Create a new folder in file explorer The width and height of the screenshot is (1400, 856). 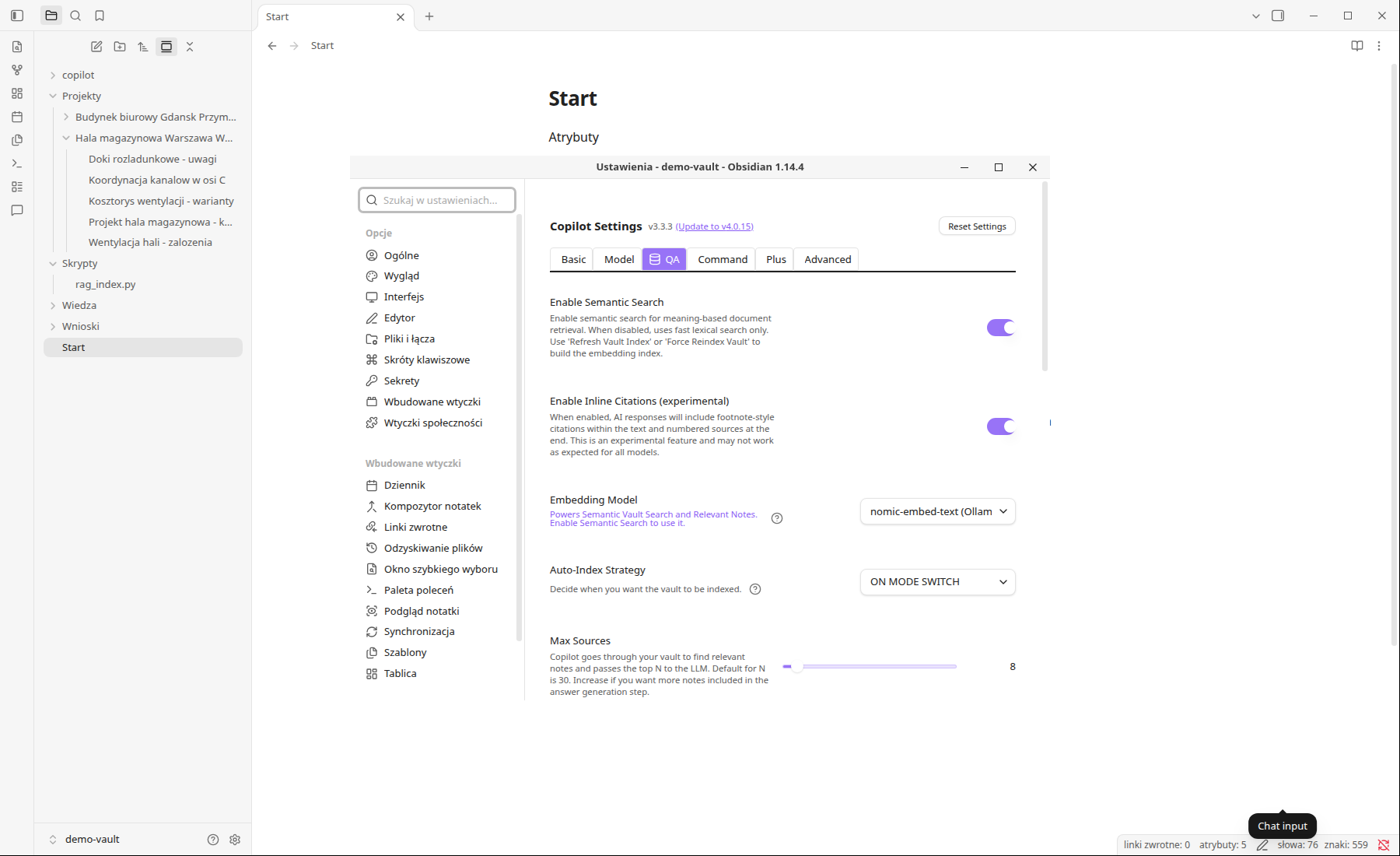coord(120,47)
